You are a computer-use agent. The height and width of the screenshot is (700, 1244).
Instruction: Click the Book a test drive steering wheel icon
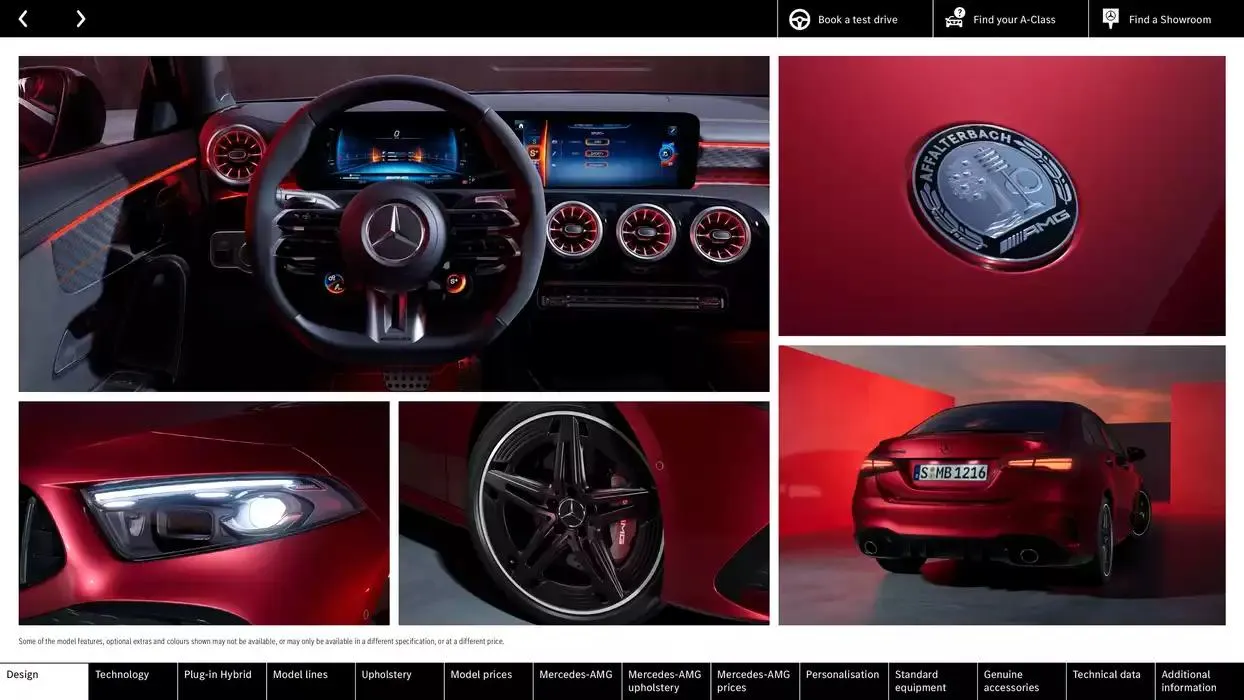[x=798, y=18]
